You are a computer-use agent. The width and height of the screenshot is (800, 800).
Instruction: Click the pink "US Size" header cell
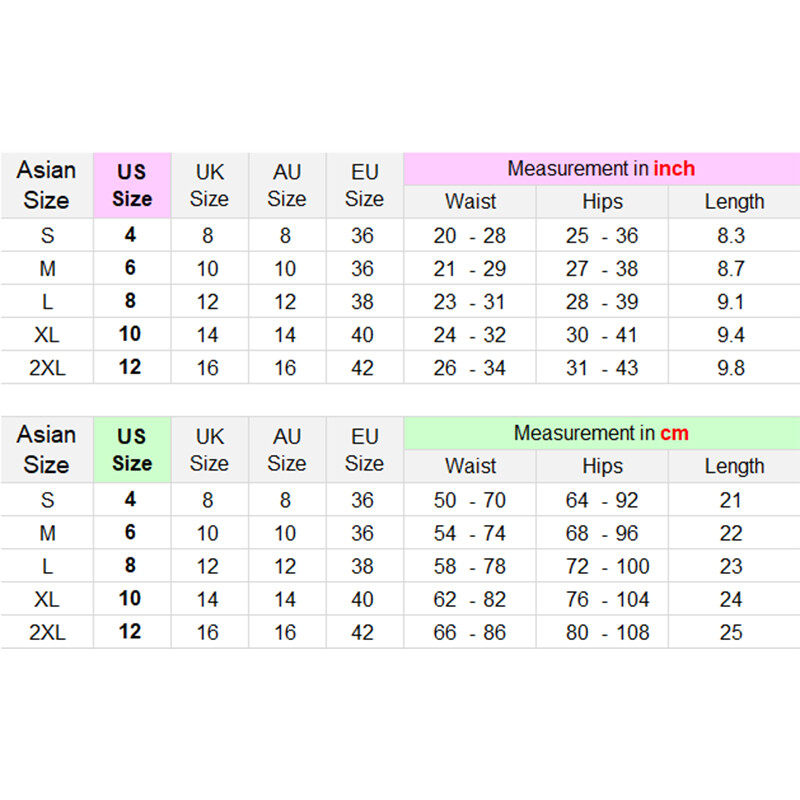tap(131, 185)
